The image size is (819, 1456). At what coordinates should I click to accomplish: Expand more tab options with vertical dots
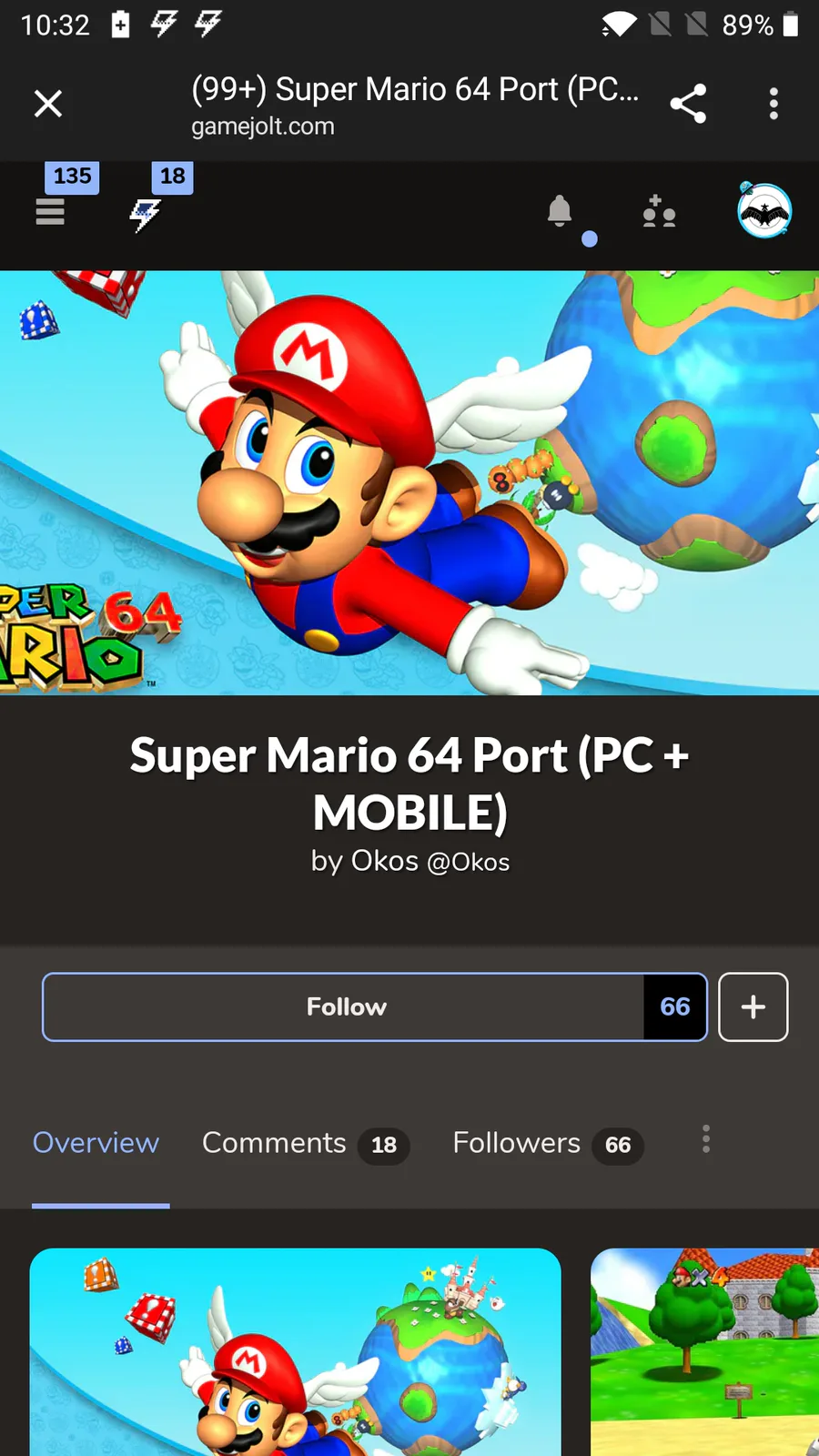pyautogui.click(x=706, y=1139)
